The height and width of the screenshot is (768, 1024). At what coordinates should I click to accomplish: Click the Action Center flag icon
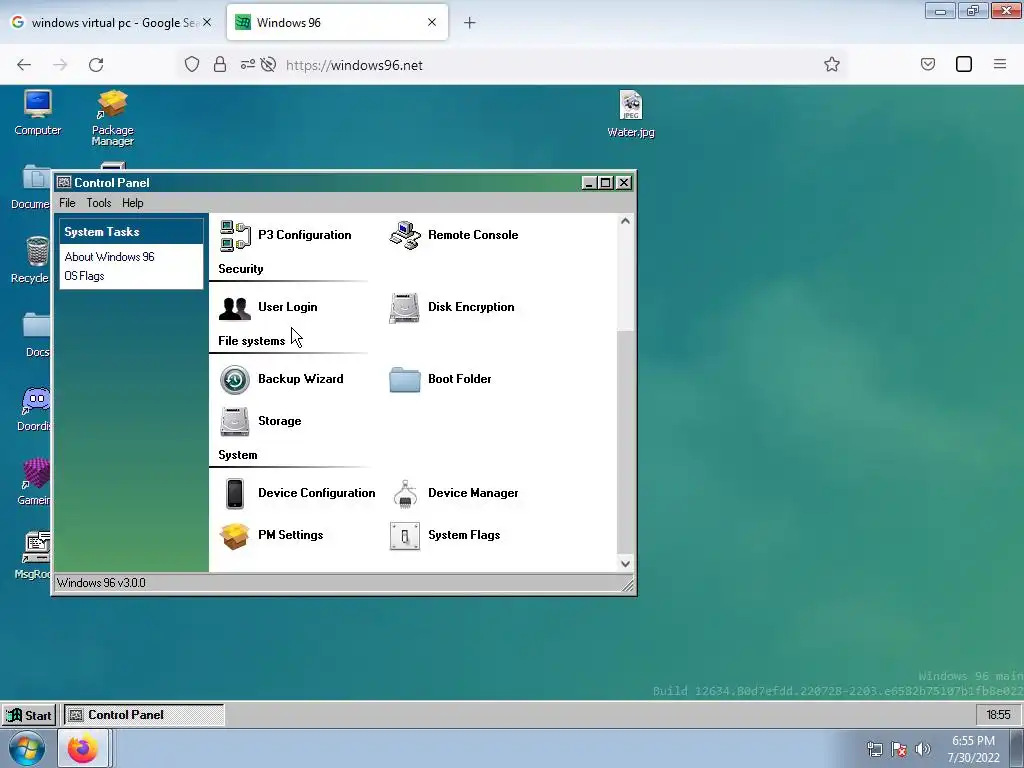(899, 749)
